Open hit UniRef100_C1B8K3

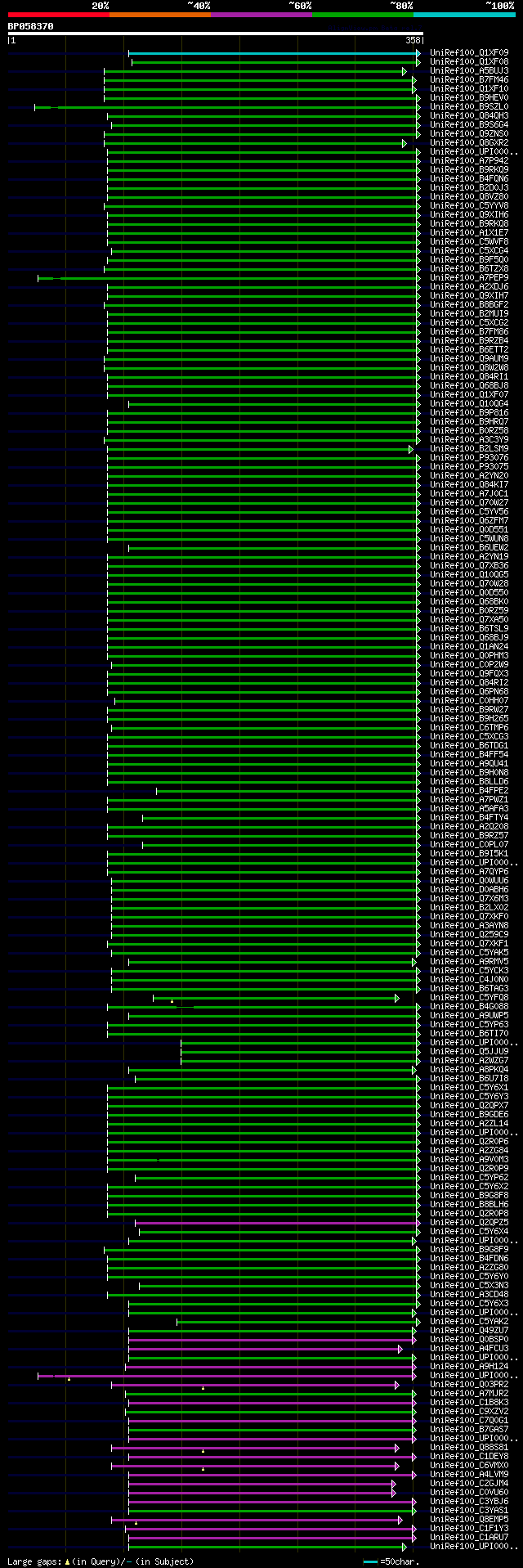(x=469, y=1402)
